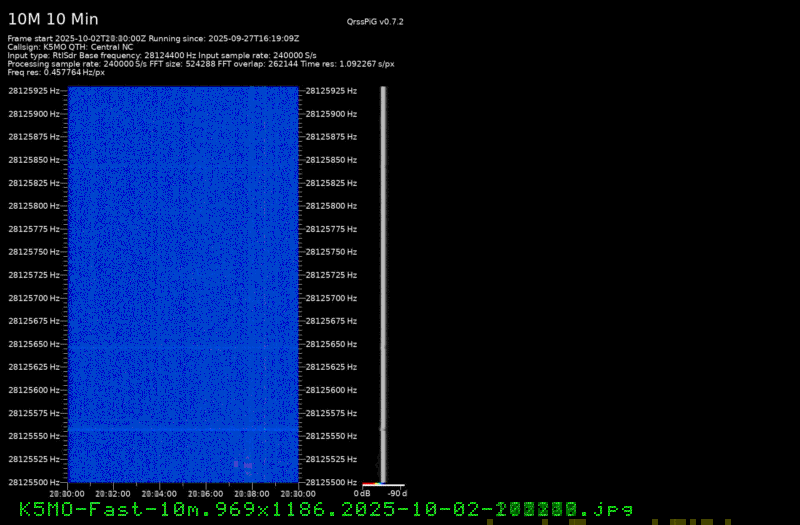Click the Freq res 0.457764 Hz/px line

click(x=56, y=72)
